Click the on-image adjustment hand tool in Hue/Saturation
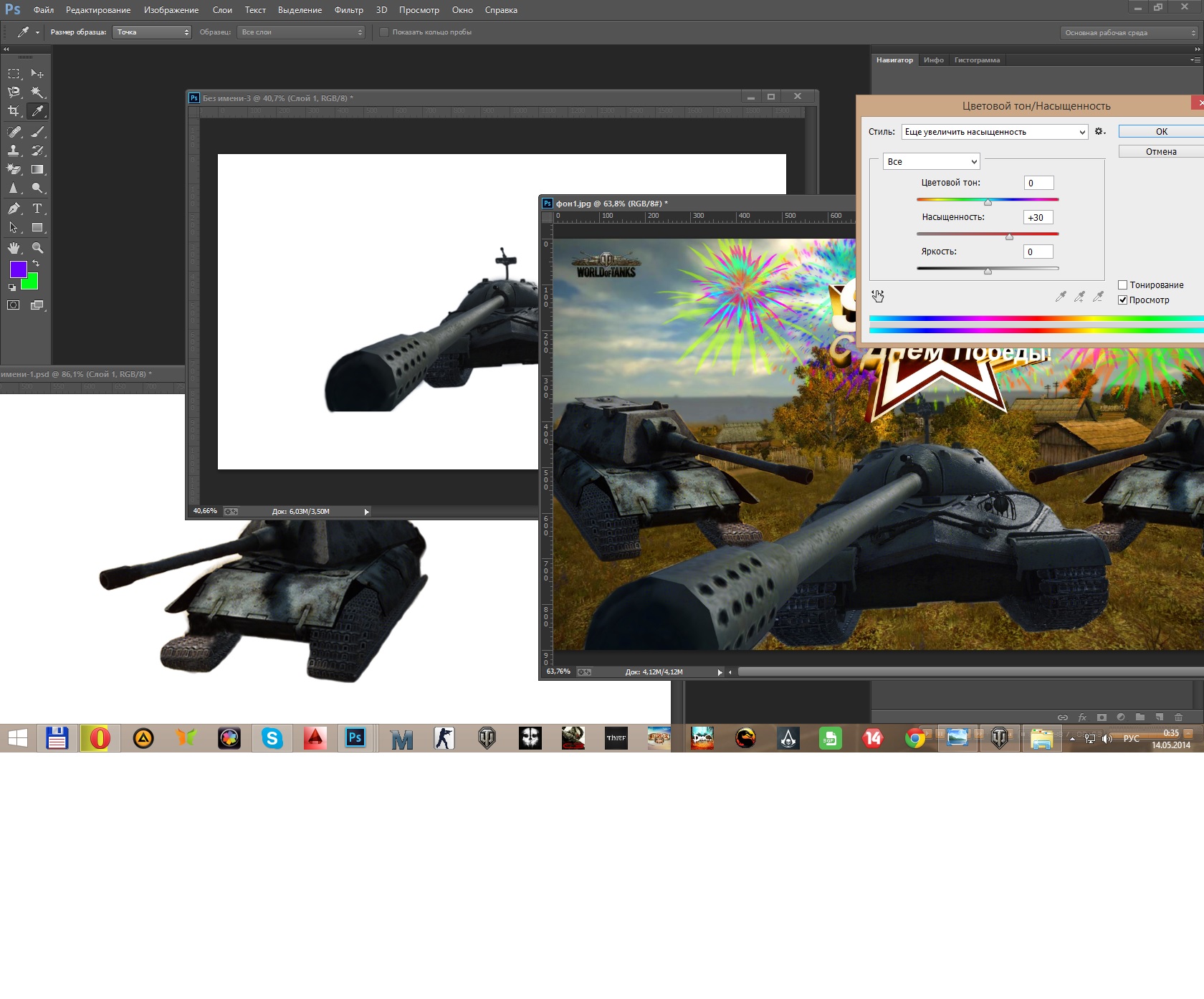Viewport: 1204px width, 999px height. pos(878,296)
